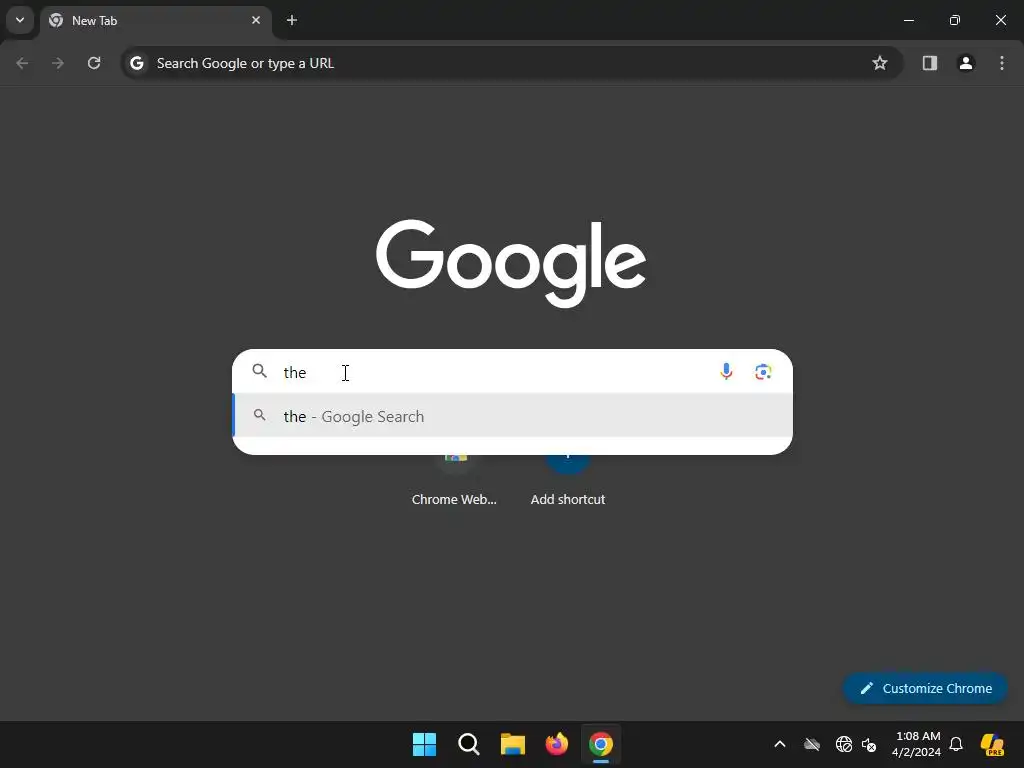This screenshot has width=1024, height=768.
Task: Click the muted volume tray icon
Action: (869, 744)
